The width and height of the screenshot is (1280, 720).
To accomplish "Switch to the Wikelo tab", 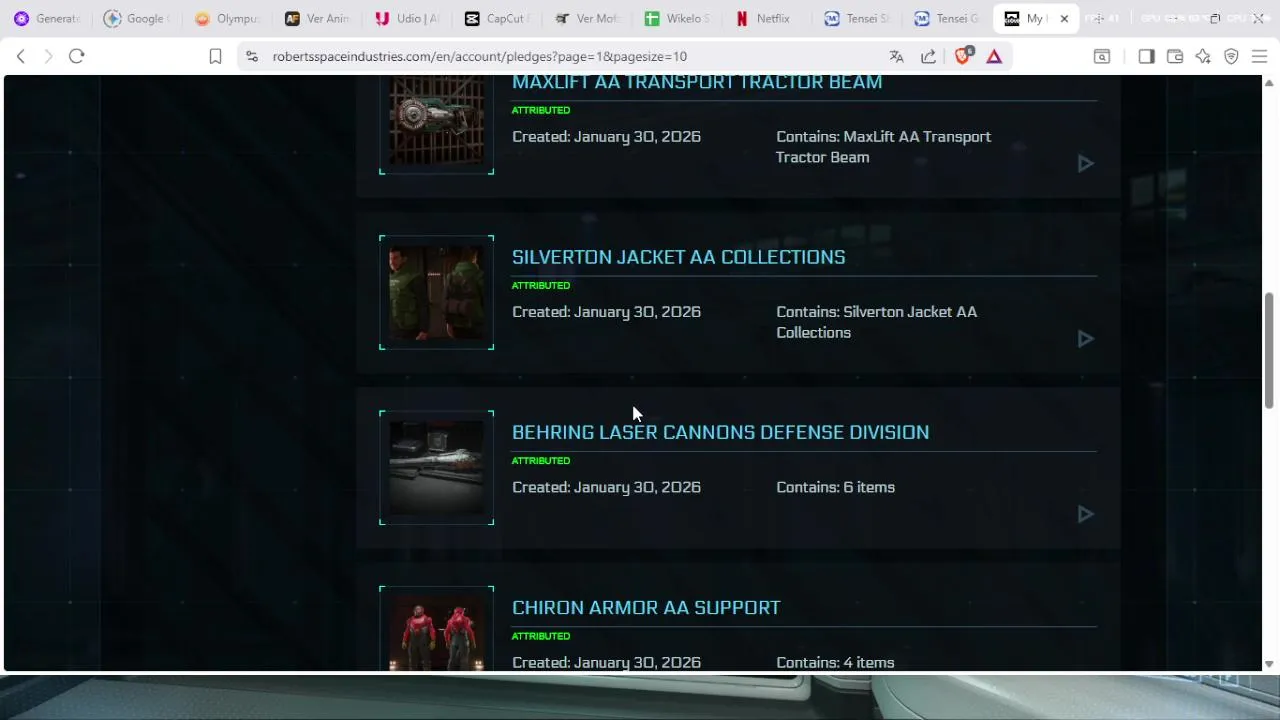I will (677, 18).
